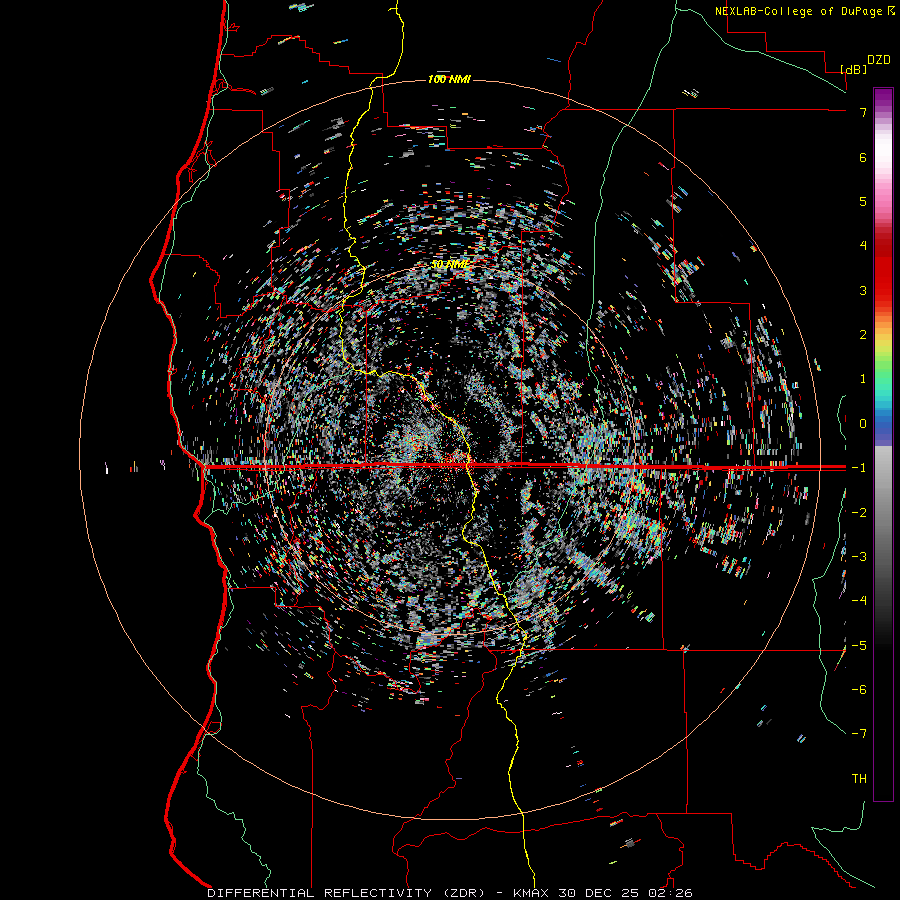Image resolution: width=900 pixels, height=900 pixels.
Task: Click the -1 value on the color scale
Action: 859,468
